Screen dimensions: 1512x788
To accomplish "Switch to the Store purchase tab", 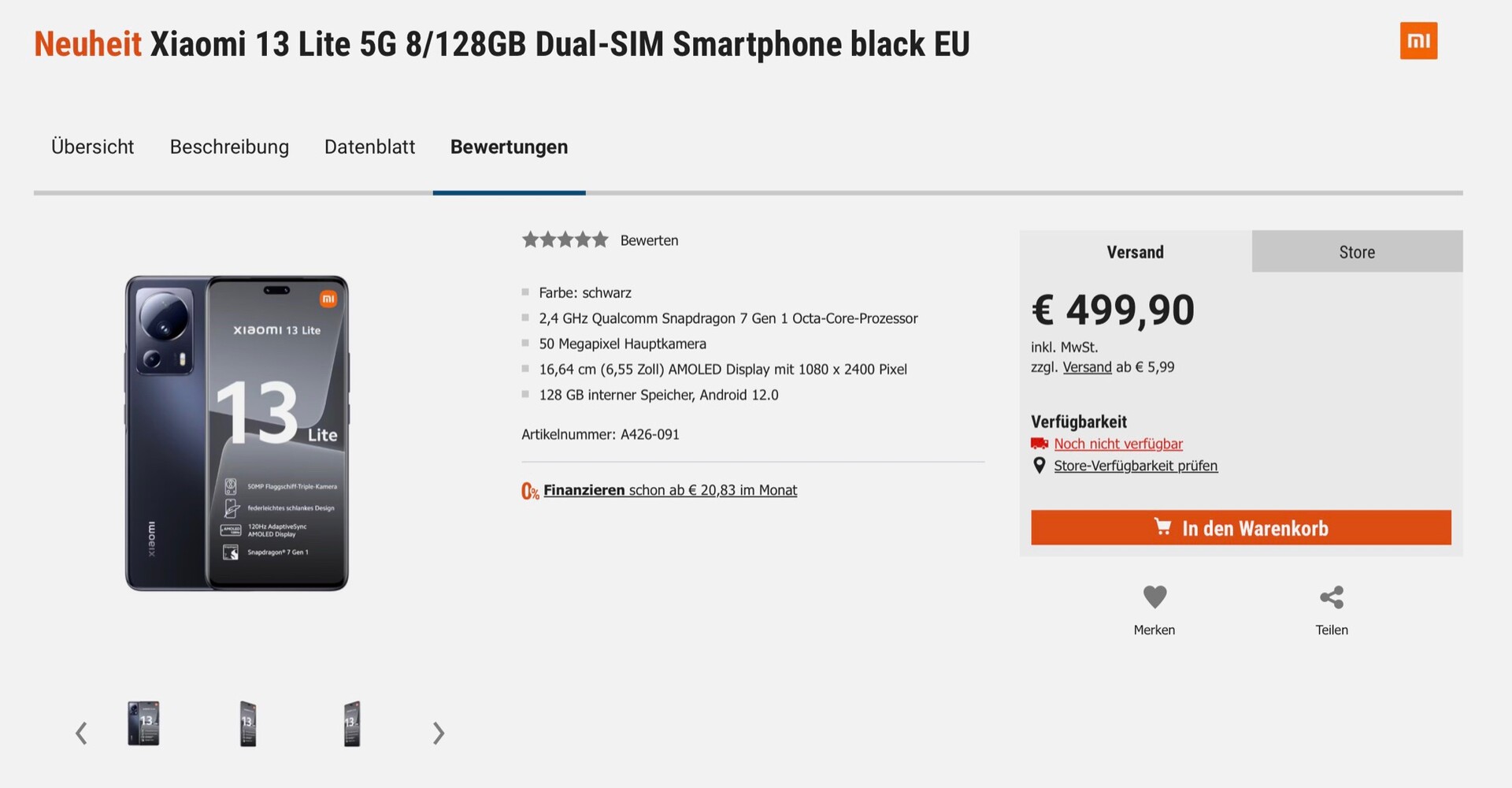I will pos(1357,252).
